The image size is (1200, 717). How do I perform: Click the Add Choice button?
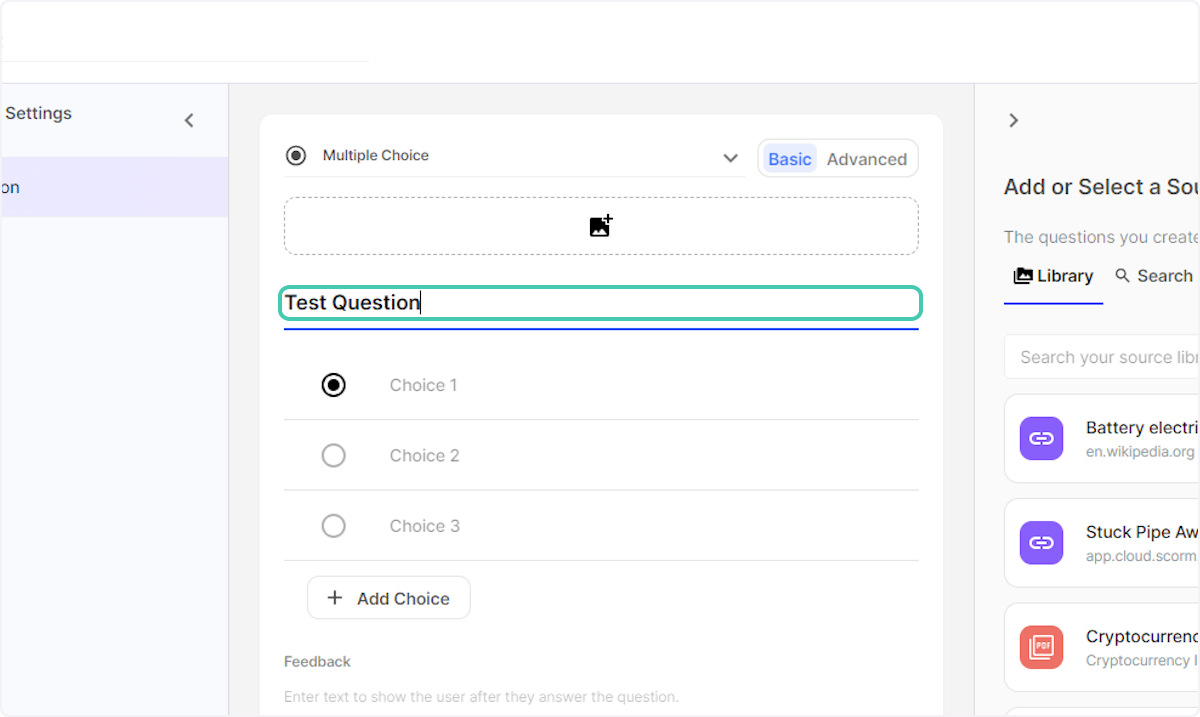pyautogui.click(x=388, y=597)
